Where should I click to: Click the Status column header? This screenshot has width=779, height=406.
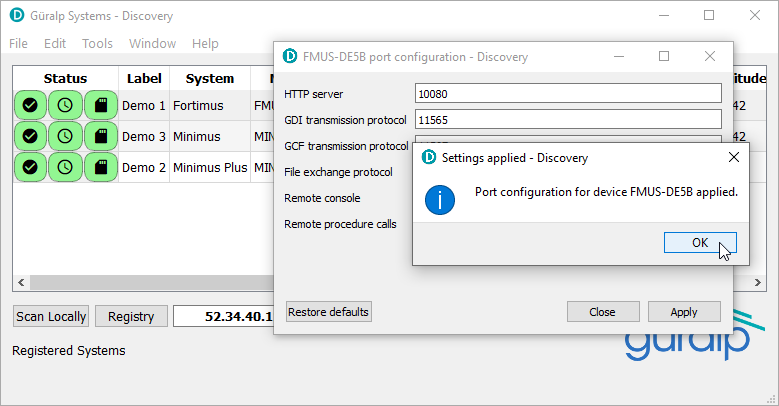pos(65,79)
